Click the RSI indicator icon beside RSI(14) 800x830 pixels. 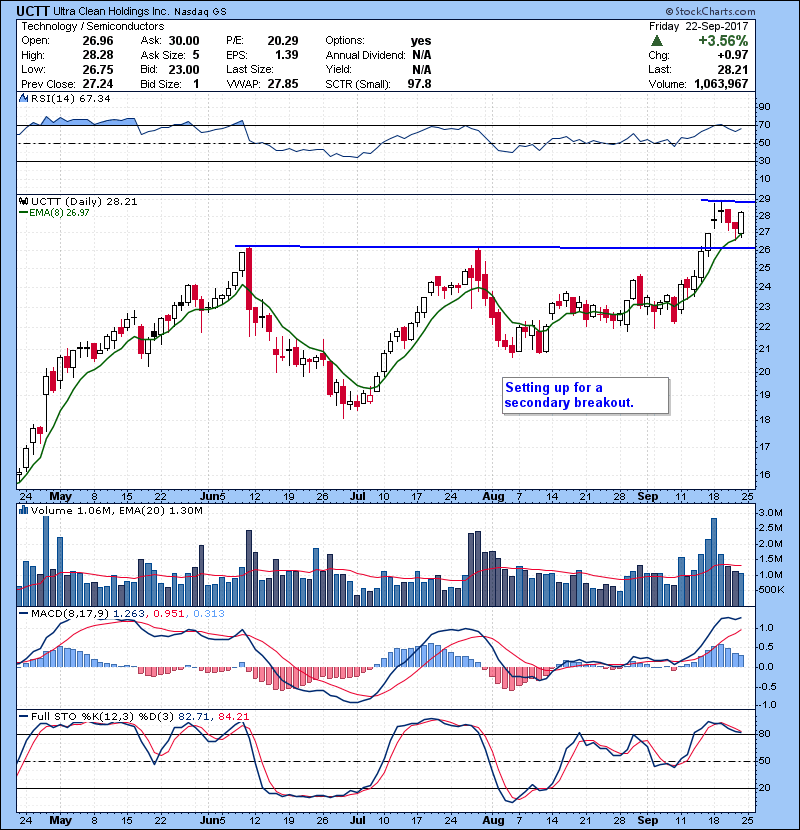[24, 98]
